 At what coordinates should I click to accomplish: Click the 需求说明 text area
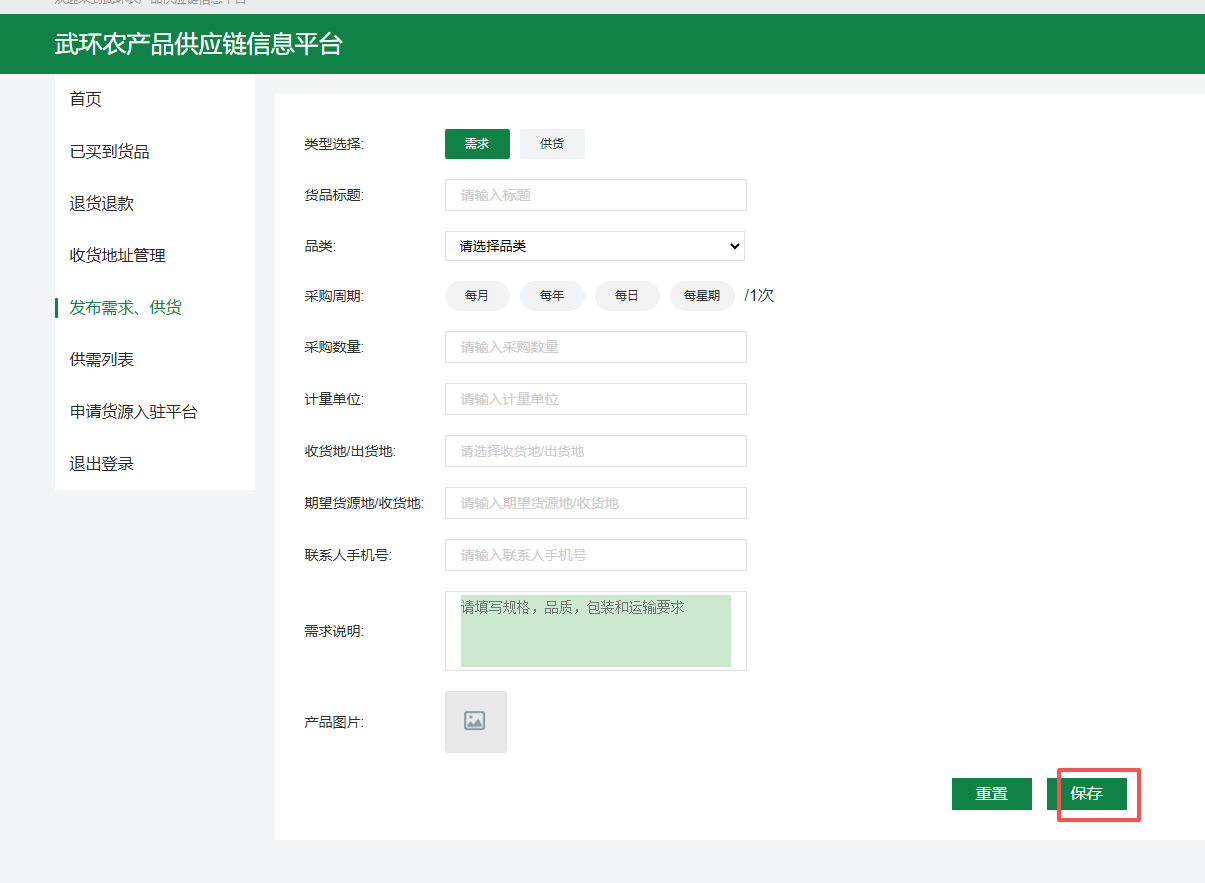(595, 631)
